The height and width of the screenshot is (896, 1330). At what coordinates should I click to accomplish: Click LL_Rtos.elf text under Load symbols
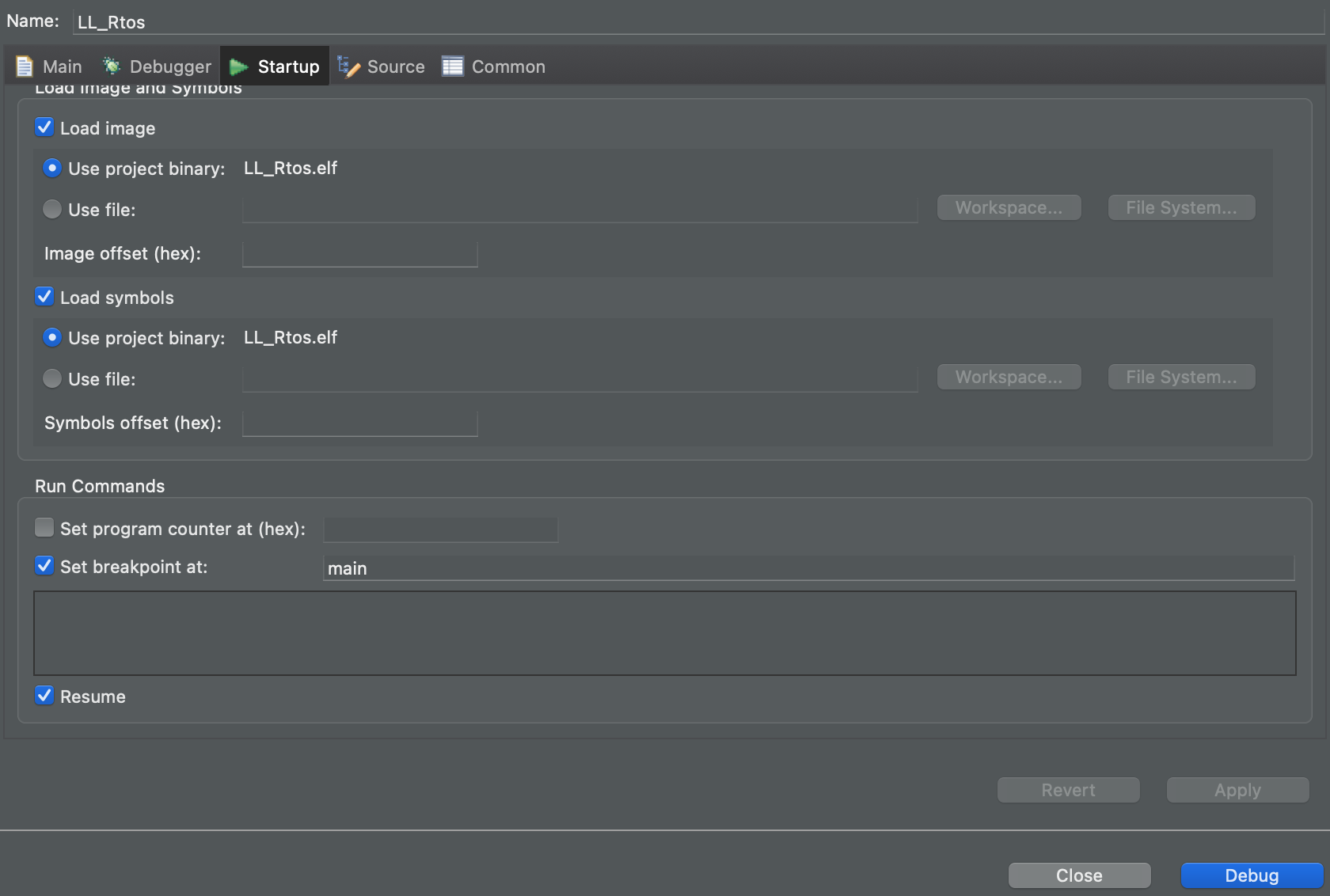[x=291, y=337]
